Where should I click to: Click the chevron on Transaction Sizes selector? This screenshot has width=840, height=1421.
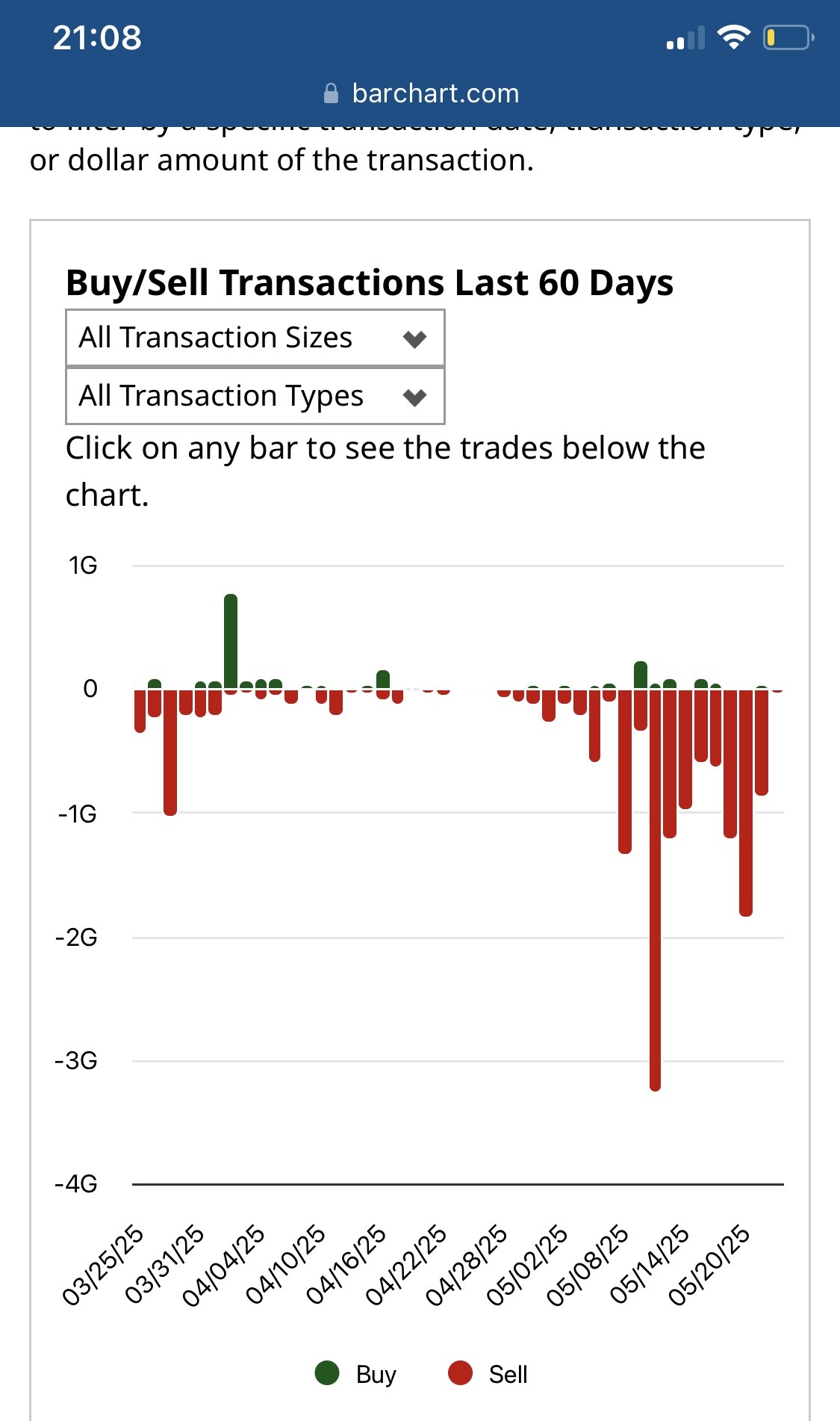[414, 339]
